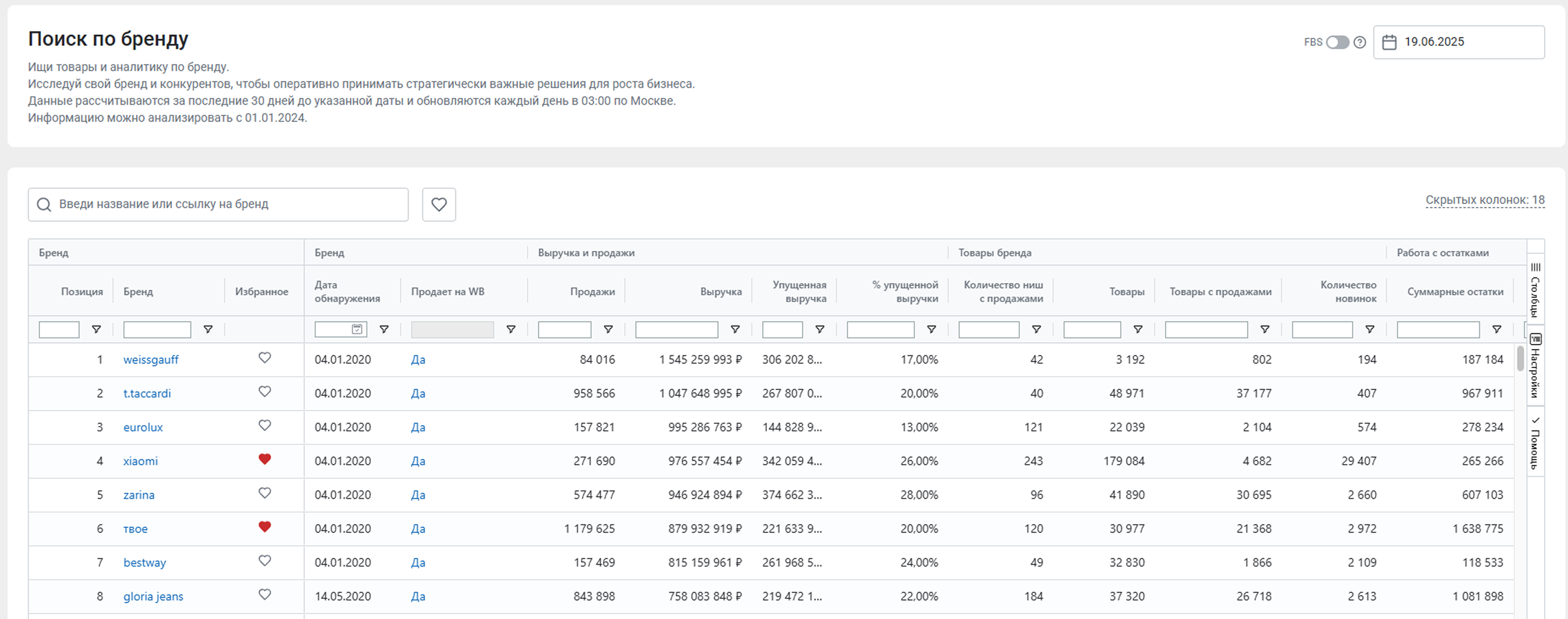Viewport: 1568px width, 619px height.
Task: Open filter icon for Товары column
Action: click(x=1138, y=329)
